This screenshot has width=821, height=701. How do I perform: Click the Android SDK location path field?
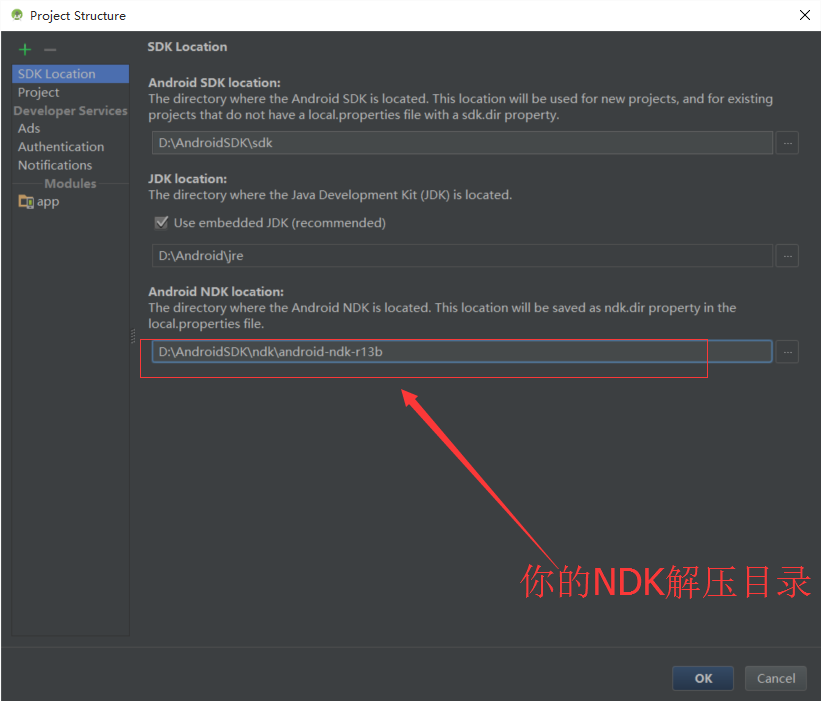tap(462, 143)
